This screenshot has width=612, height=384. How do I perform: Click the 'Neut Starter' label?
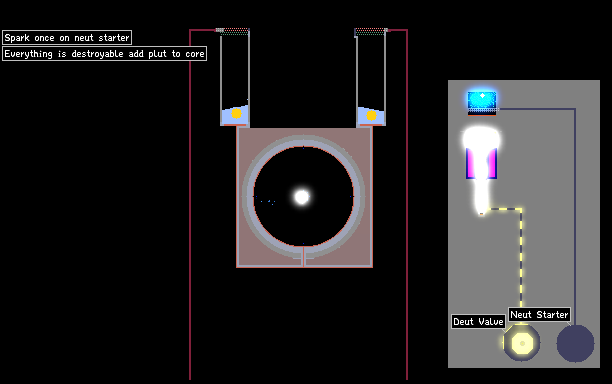pos(539,315)
